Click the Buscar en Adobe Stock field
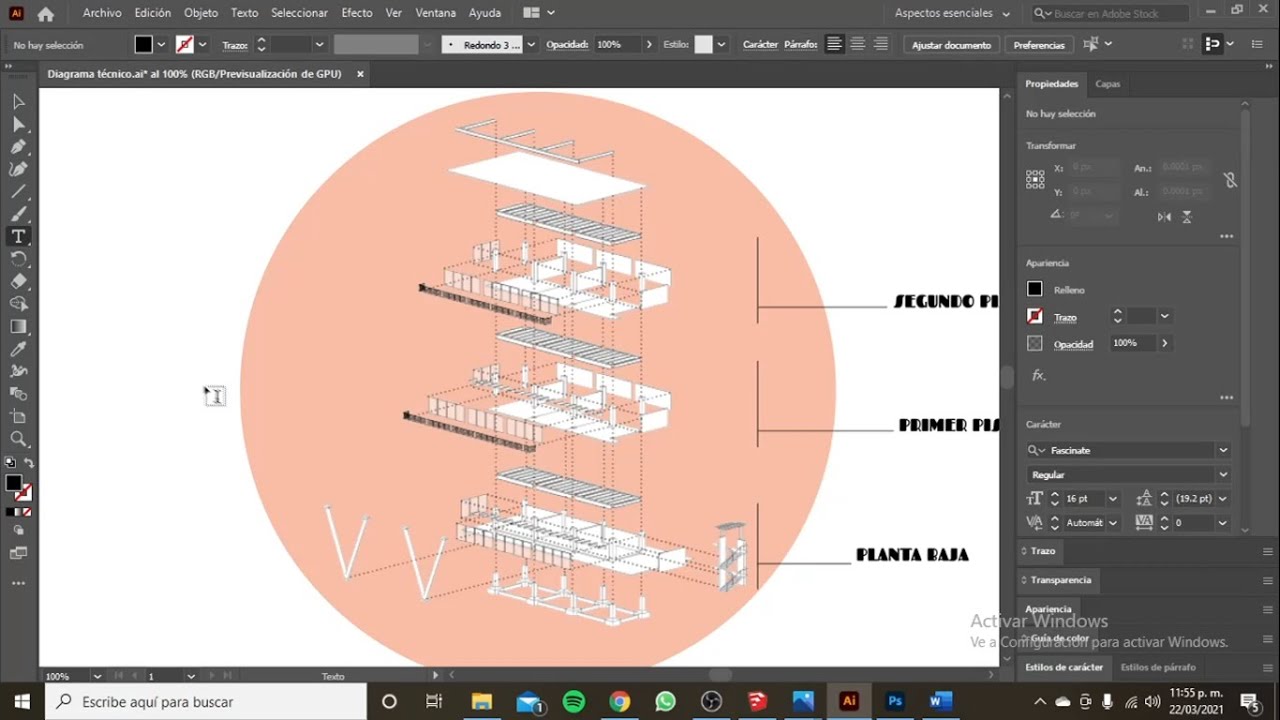The image size is (1280, 720). [1110, 13]
